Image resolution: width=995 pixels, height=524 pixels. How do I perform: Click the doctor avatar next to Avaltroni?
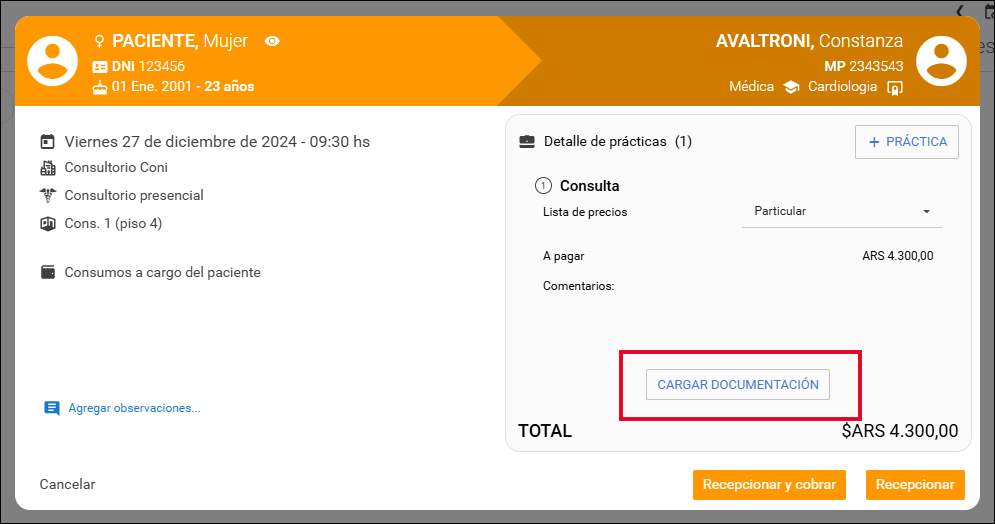click(941, 61)
